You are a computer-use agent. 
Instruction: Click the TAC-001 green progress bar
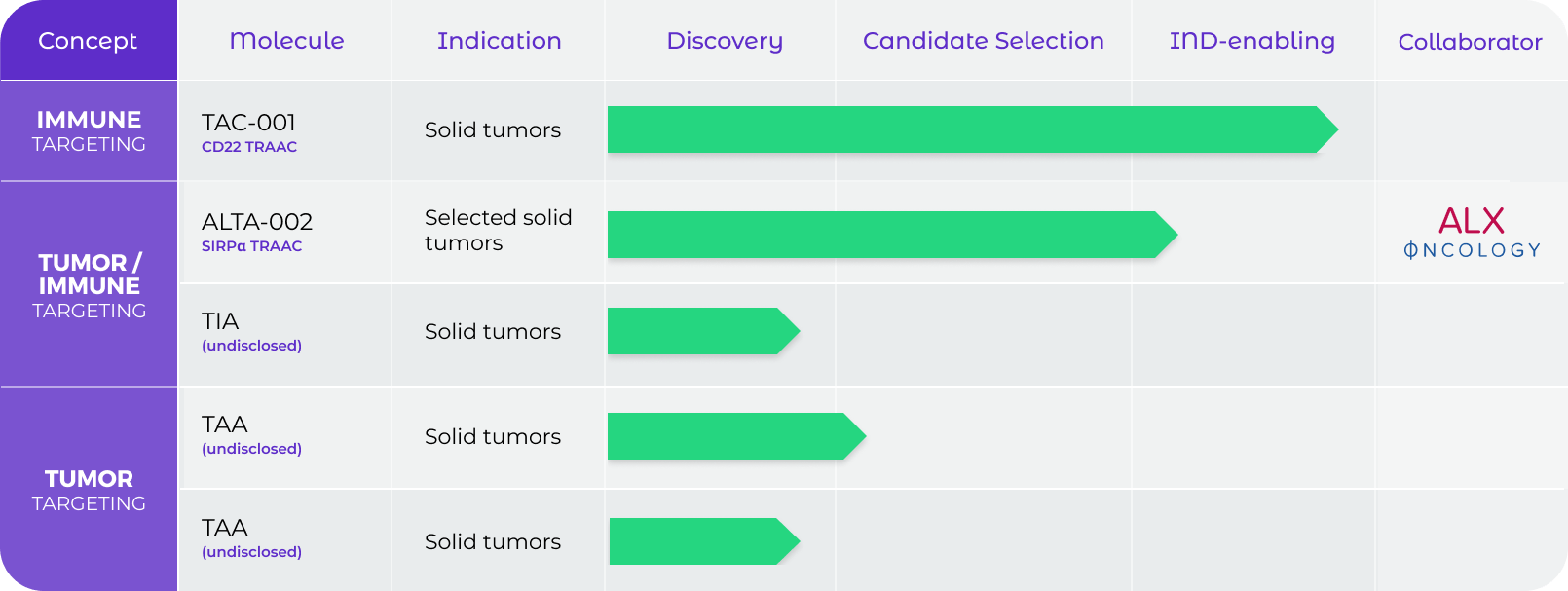[972, 129]
